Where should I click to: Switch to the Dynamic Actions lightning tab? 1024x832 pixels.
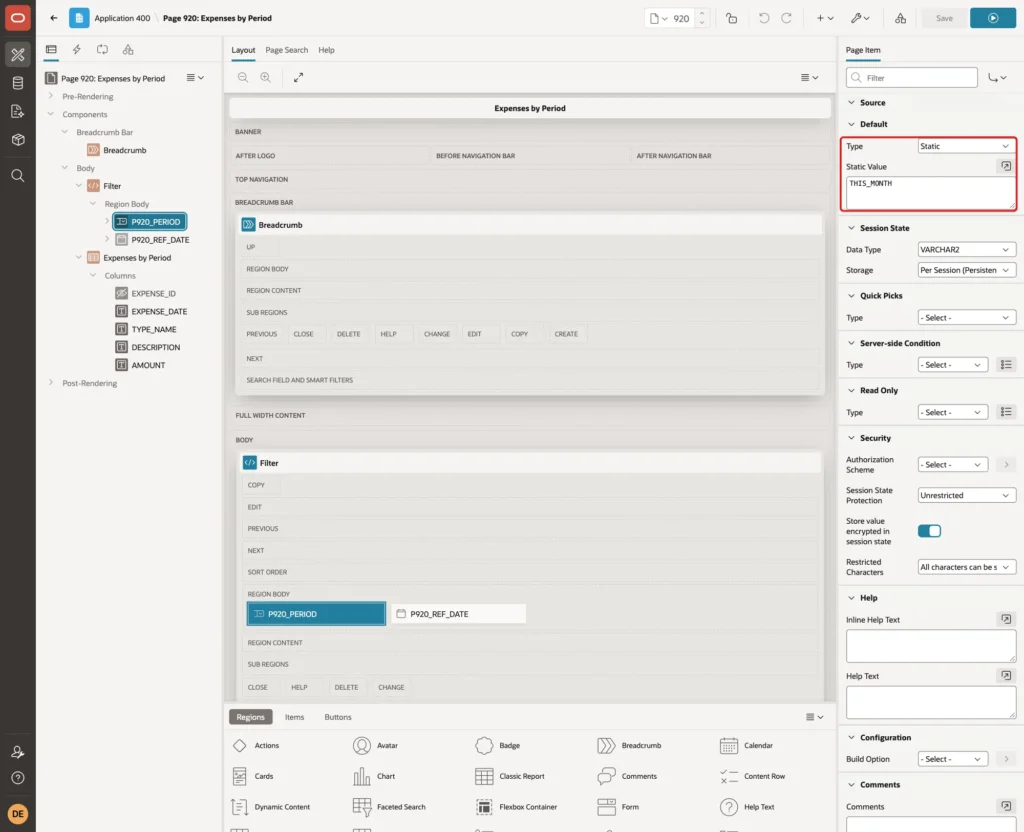coord(76,50)
